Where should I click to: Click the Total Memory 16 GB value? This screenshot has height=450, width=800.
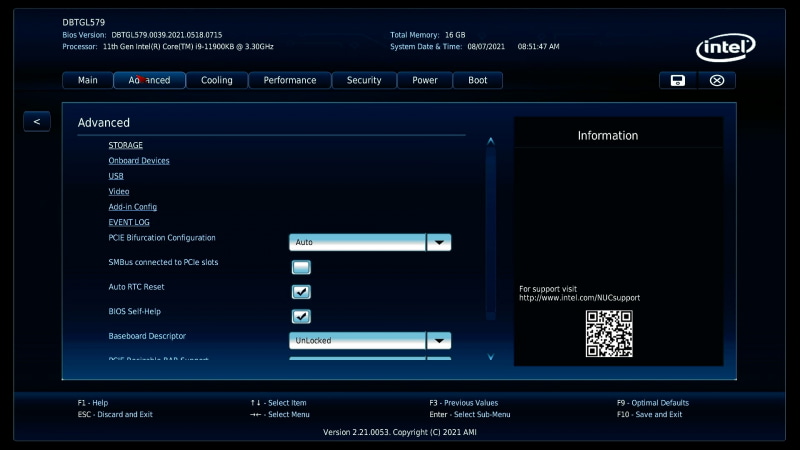(x=455, y=35)
